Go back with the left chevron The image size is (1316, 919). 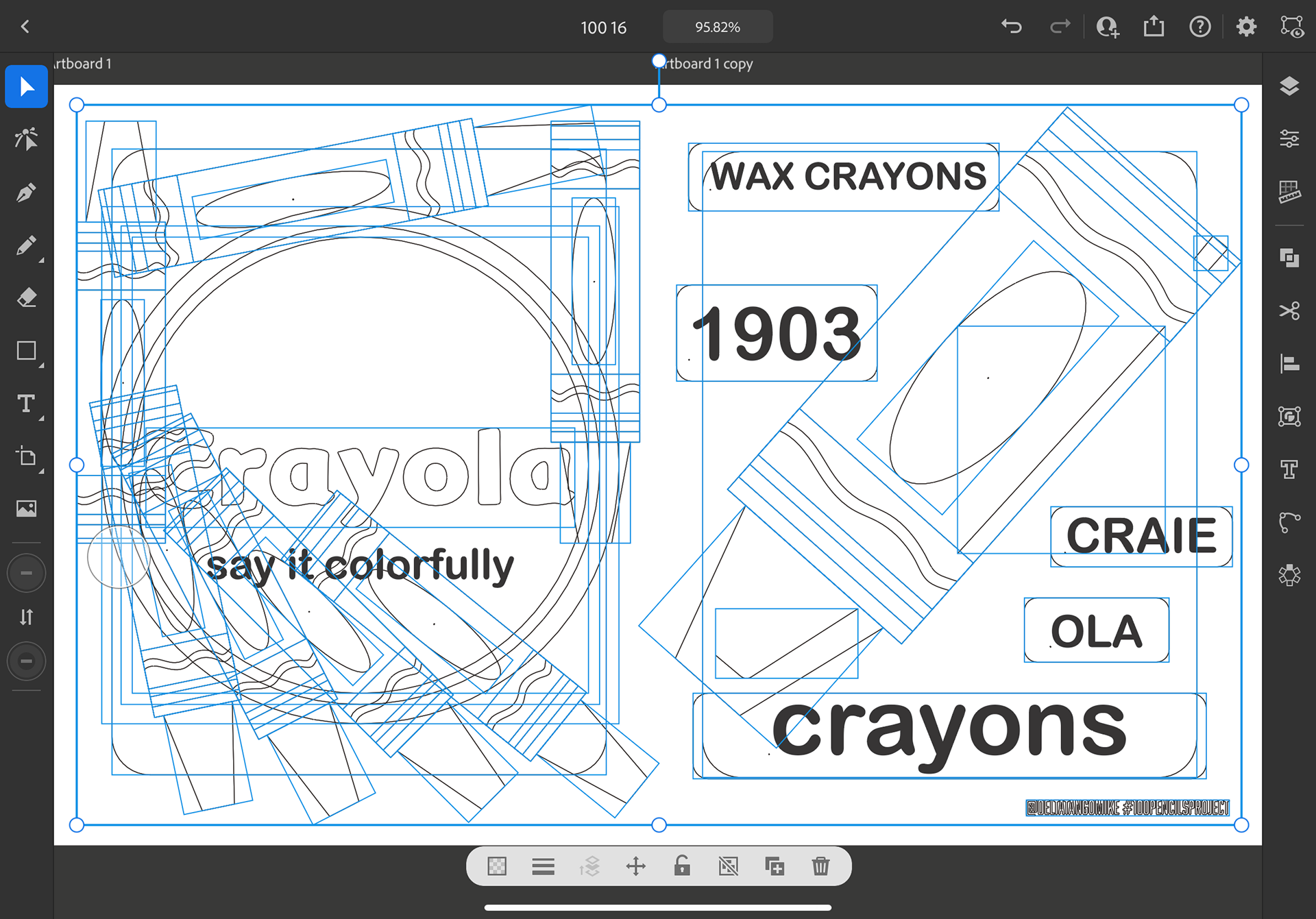(25, 27)
